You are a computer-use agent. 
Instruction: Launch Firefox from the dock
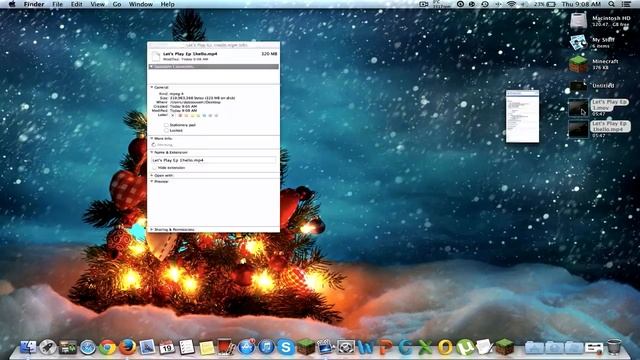tap(127, 347)
